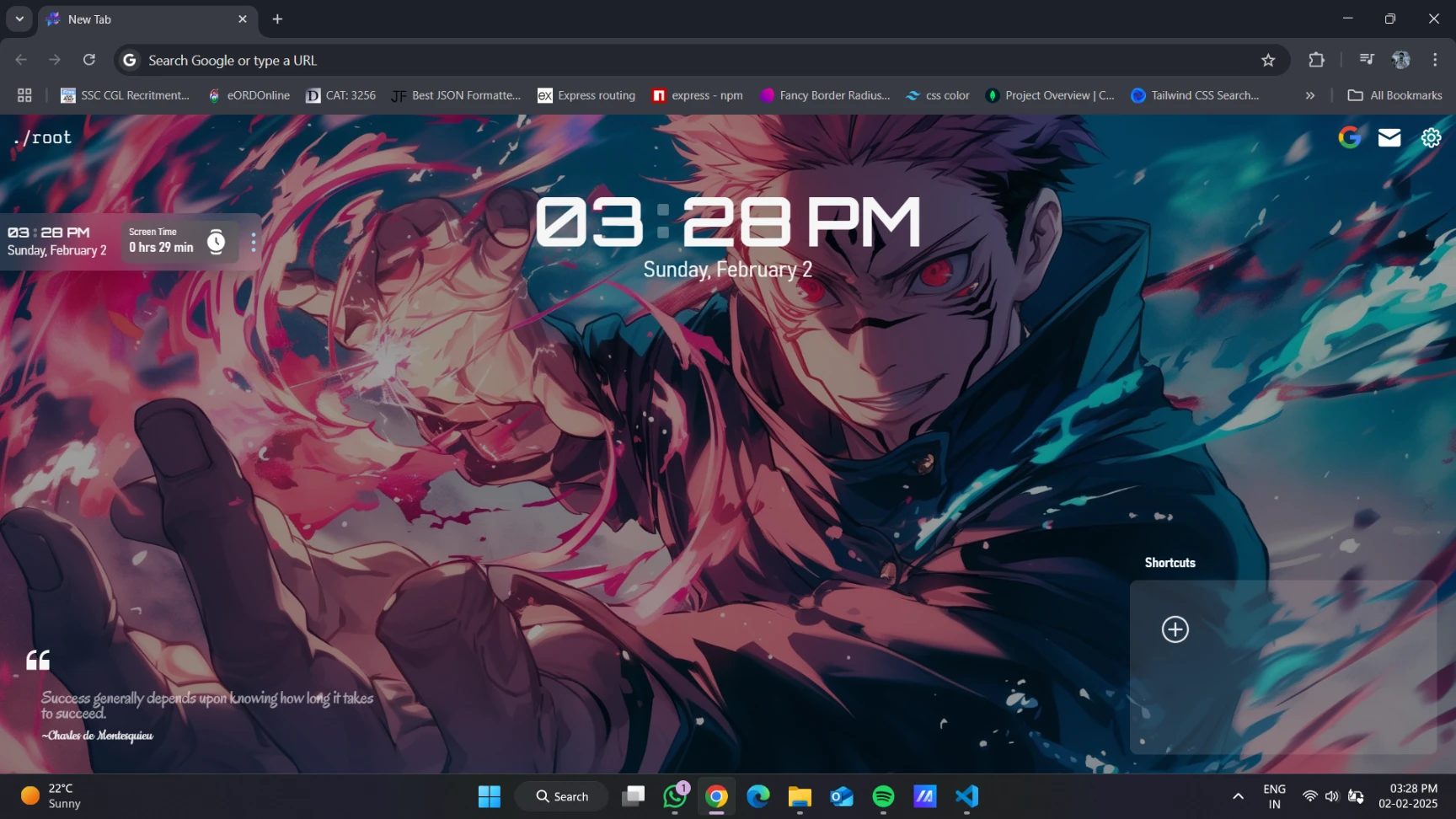Click the screen time clock icon
Screen dimensions: 1456x819
pyautogui.click(x=217, y=242)
